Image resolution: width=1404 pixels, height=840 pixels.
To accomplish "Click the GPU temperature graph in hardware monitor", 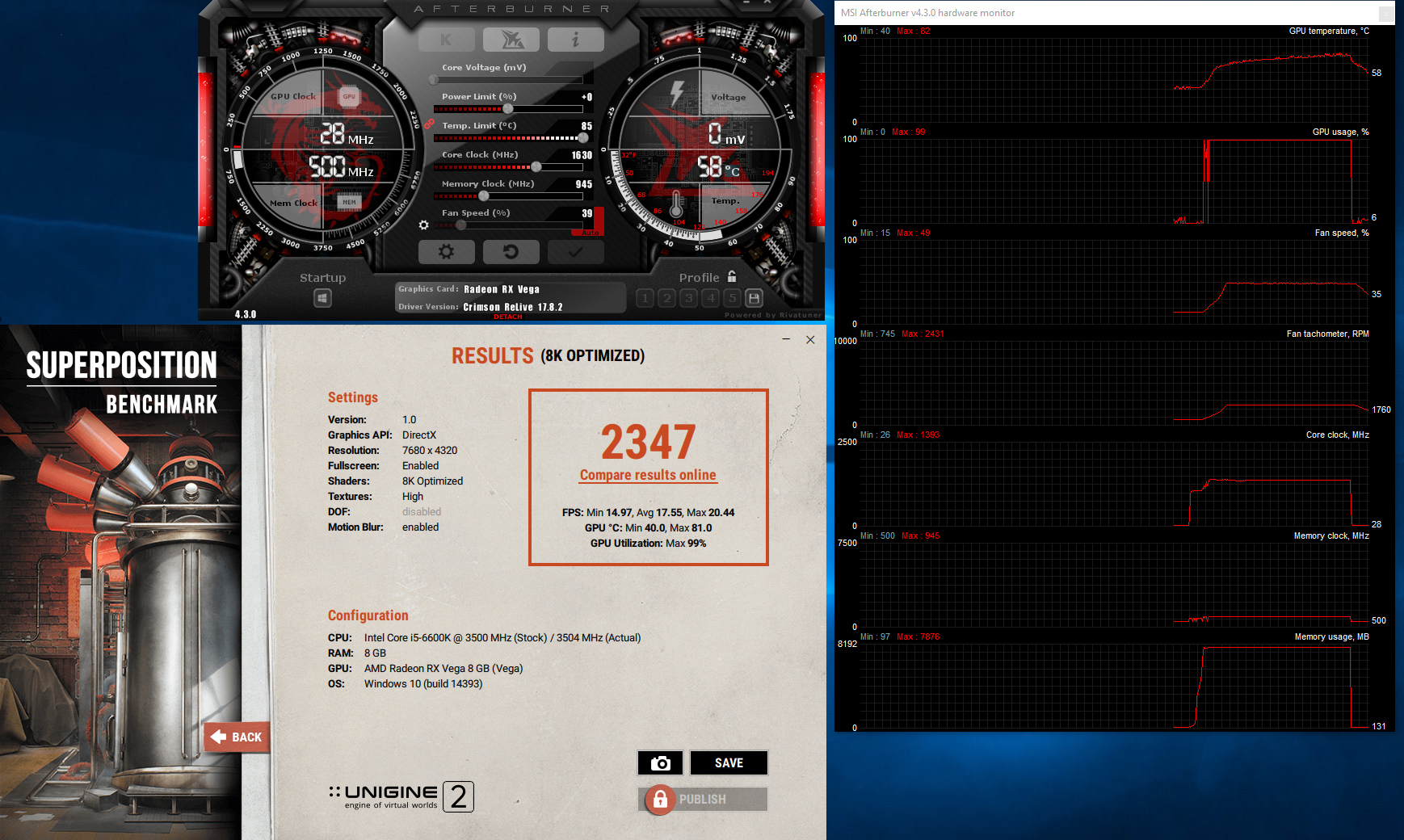I will coord(1113,80).
